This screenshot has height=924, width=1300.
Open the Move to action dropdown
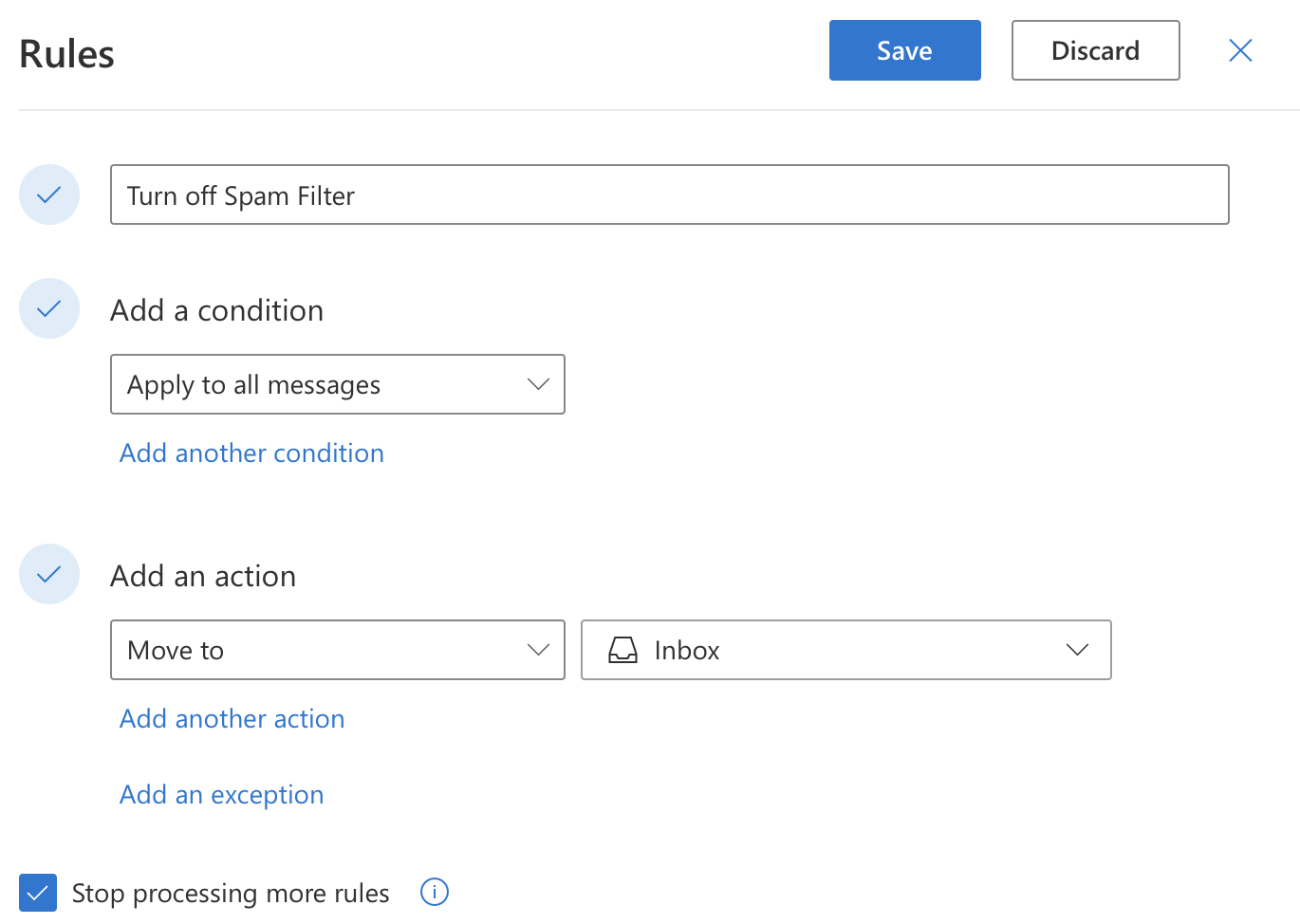[337, 650]
